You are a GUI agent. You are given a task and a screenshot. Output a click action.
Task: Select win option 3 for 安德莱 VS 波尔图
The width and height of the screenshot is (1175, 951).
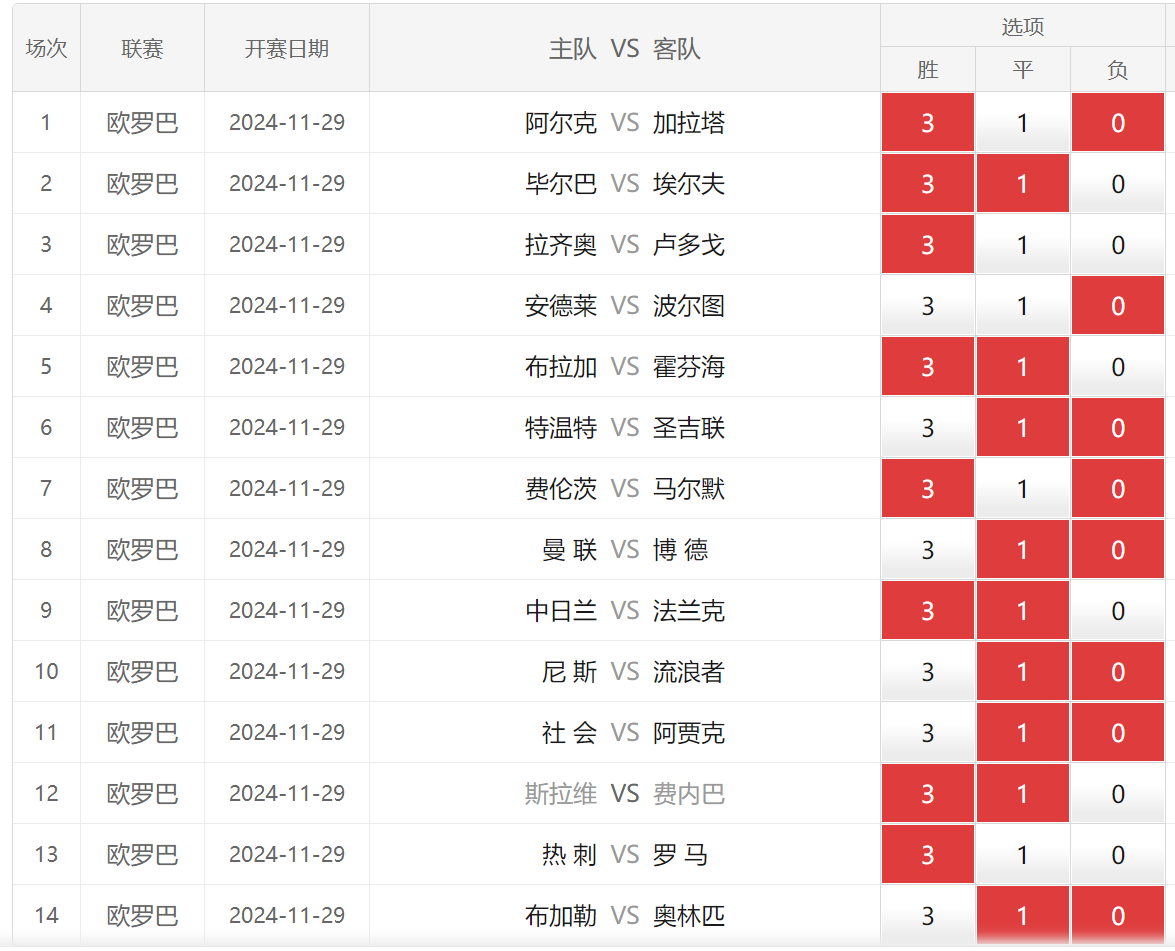click(x=927, y=306)
